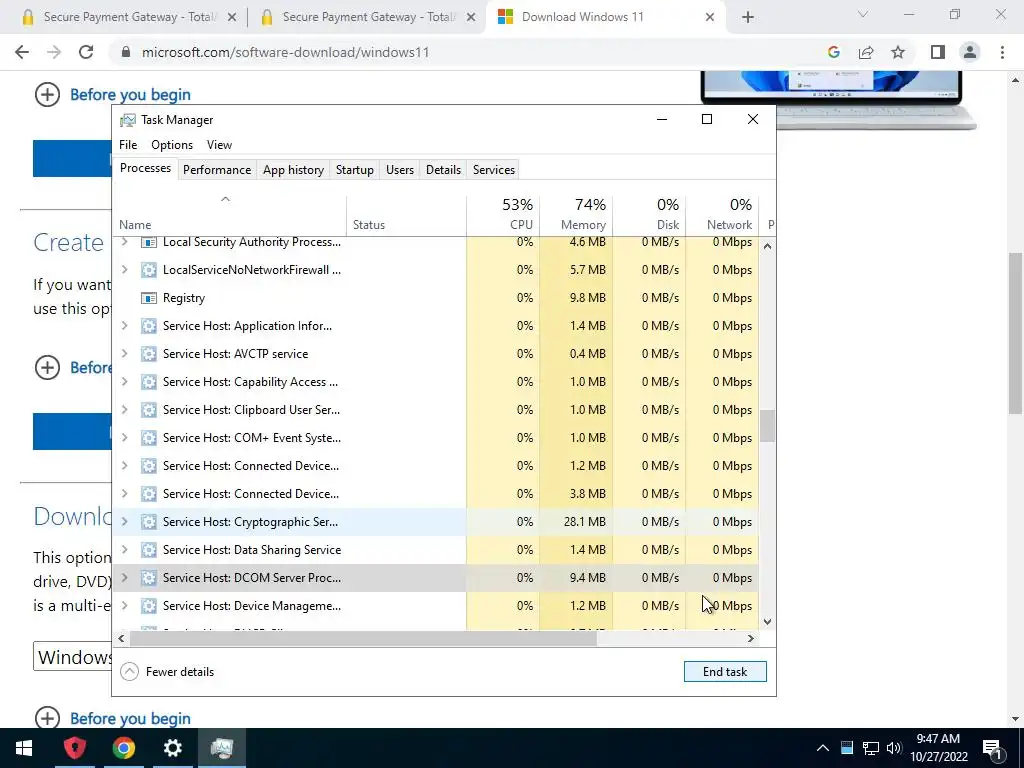Switch to the Users tab
Screen dimensions: 1024x768
(x=400, y=170)
